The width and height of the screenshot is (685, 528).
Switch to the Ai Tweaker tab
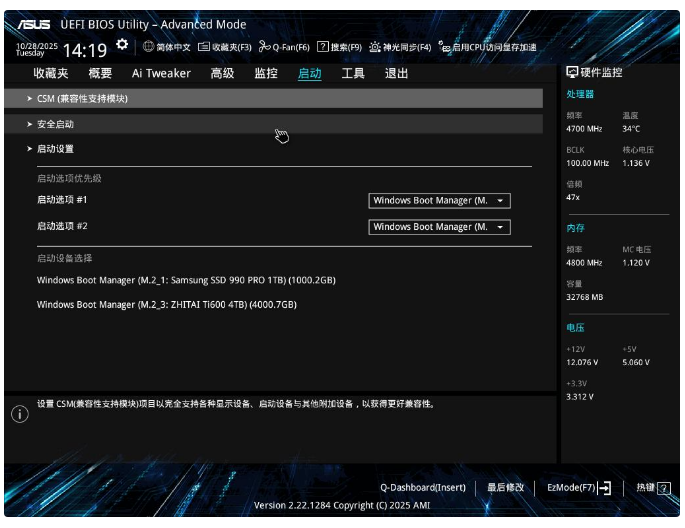pos(161,73)
